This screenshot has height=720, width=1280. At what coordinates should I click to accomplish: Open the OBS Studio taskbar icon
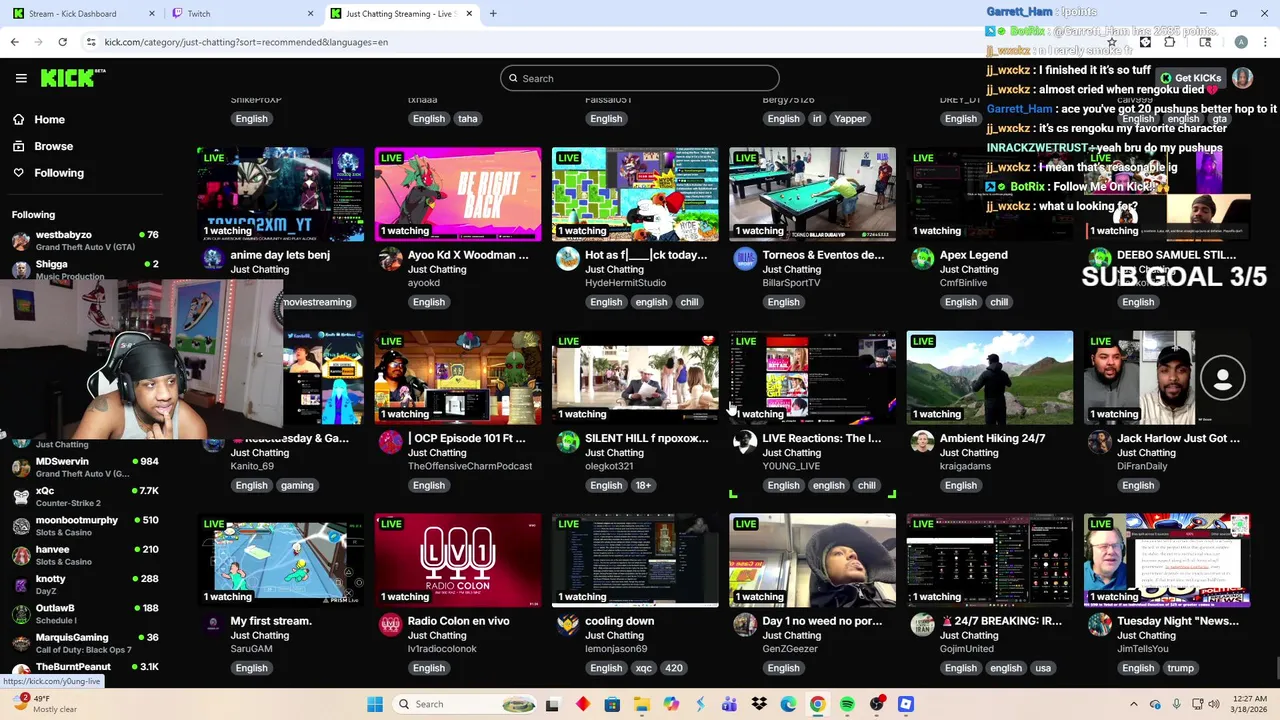[877, 704]
